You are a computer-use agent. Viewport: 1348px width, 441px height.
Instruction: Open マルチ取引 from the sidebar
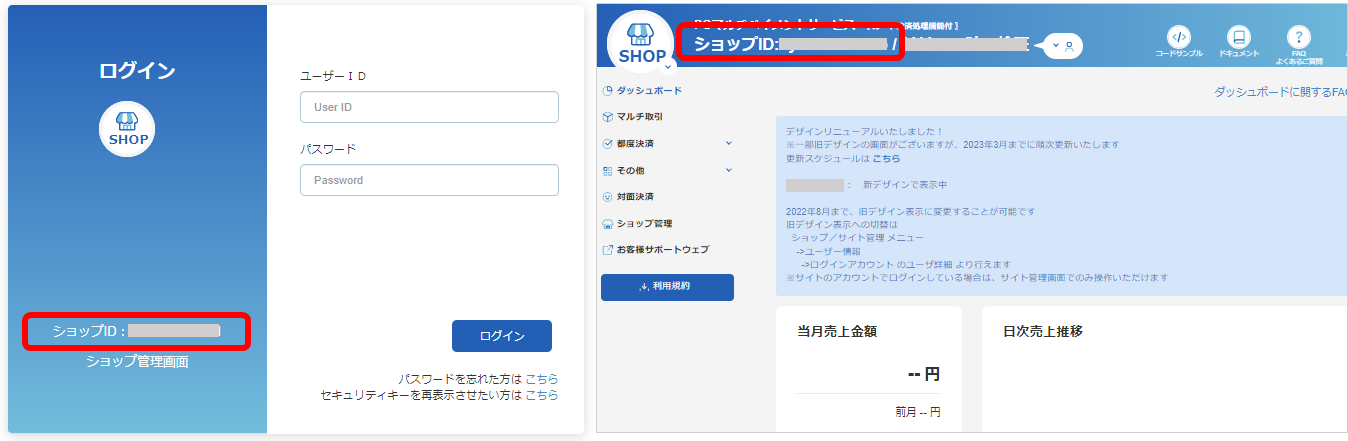click(640, 117)
